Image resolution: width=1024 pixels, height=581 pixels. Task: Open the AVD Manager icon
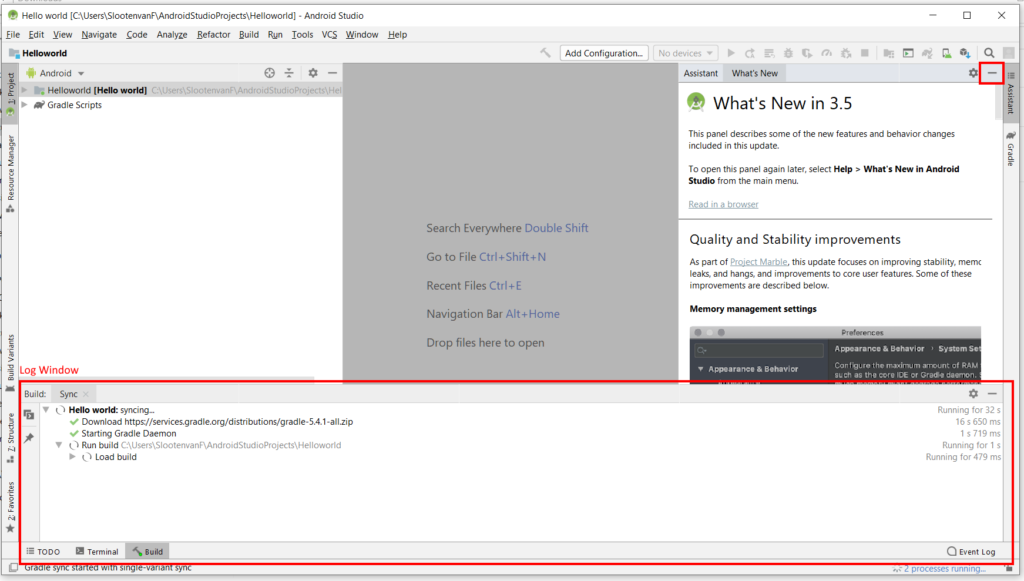coord(946,53)
